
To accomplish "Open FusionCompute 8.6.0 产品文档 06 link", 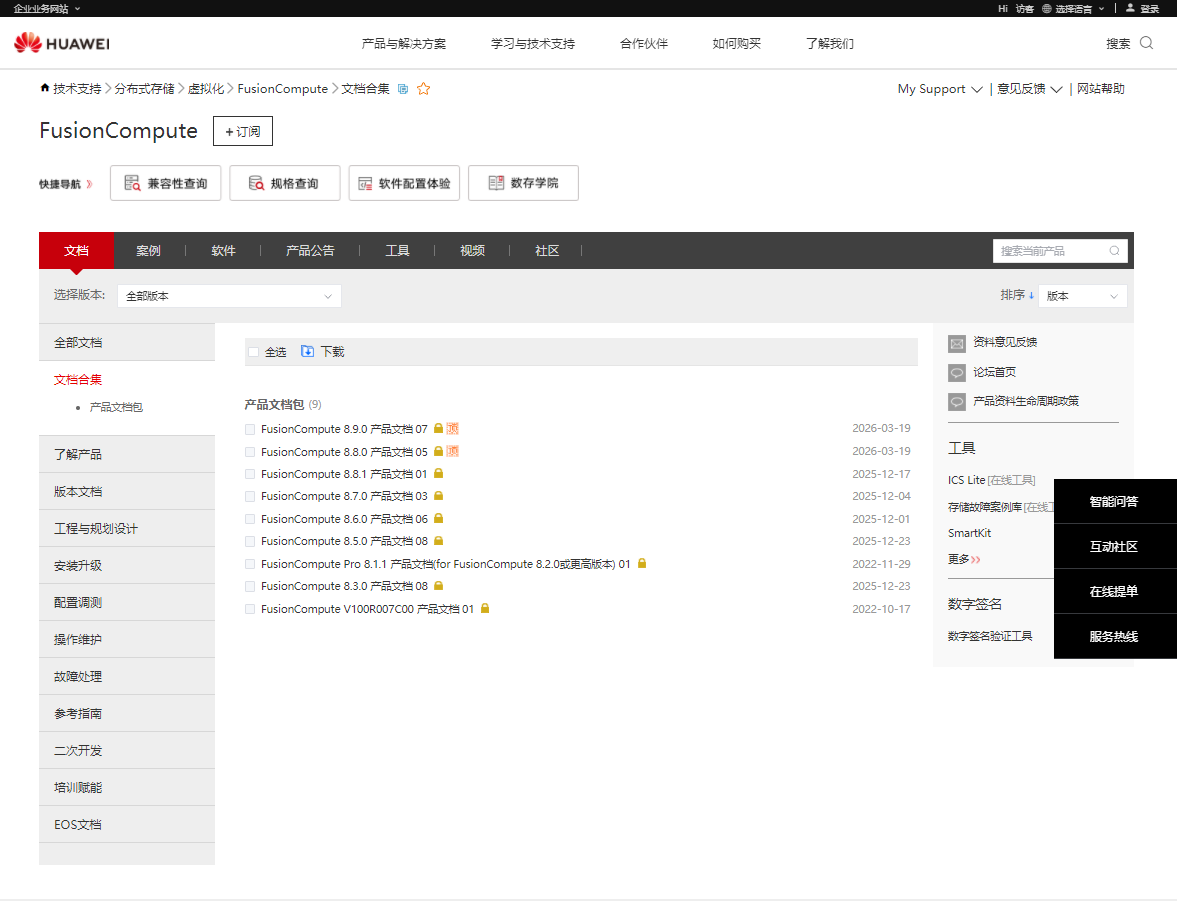I will [345, 519].
